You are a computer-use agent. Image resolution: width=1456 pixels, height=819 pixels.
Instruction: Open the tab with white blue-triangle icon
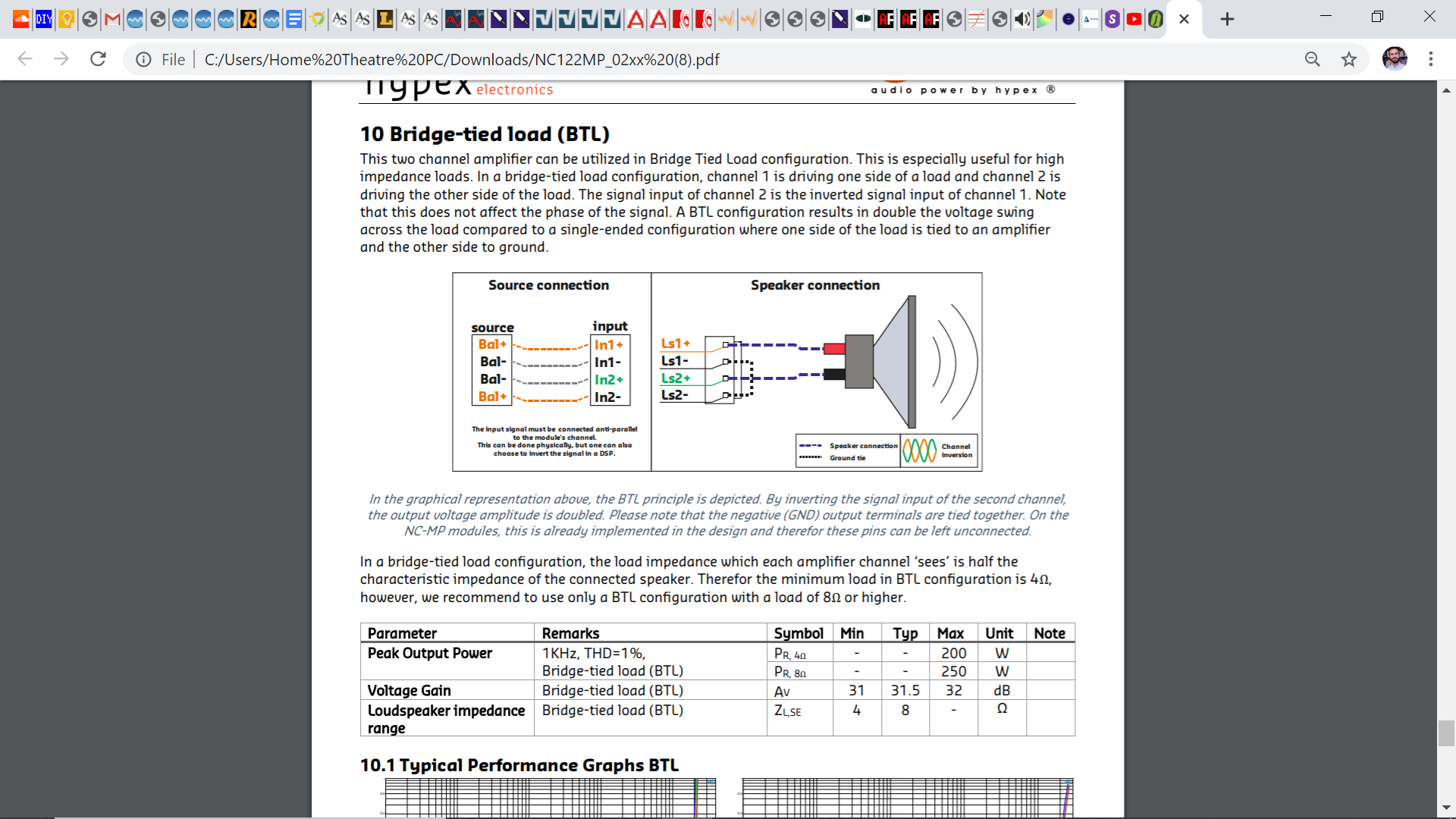point(1090,20)
